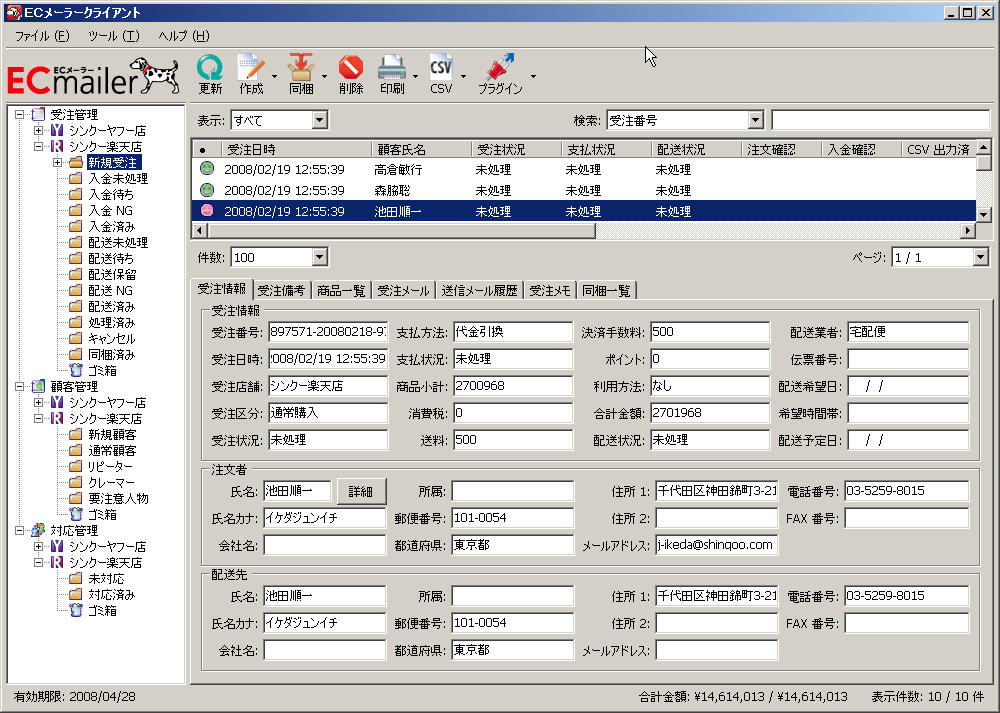
Task: Open the dropdown arrow next to 作成
Action: [x=275, y=76]
